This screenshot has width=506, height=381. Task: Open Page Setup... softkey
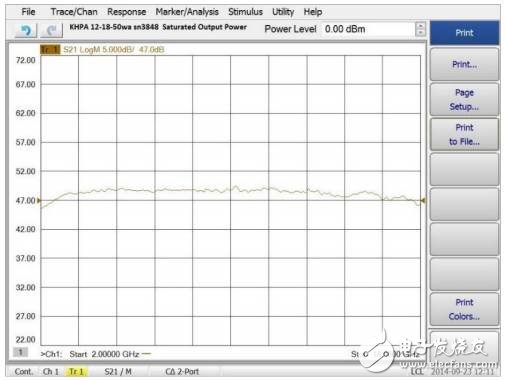[465, 100]
